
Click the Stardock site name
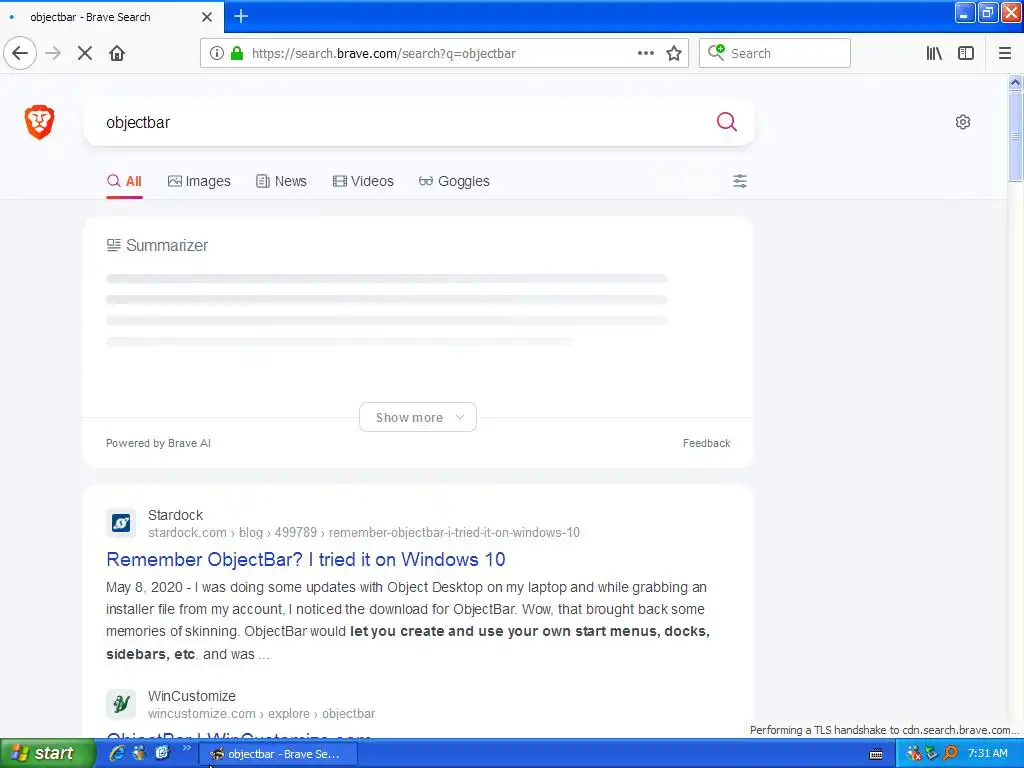[x=175, y=515]
